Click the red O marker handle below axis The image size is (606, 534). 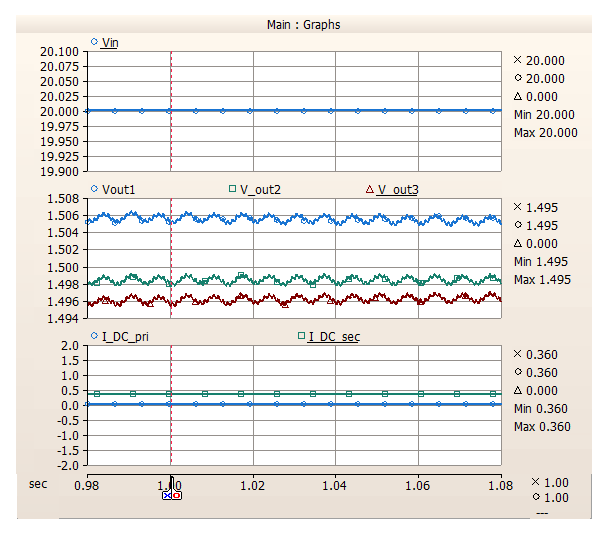(x=176, y=495)
